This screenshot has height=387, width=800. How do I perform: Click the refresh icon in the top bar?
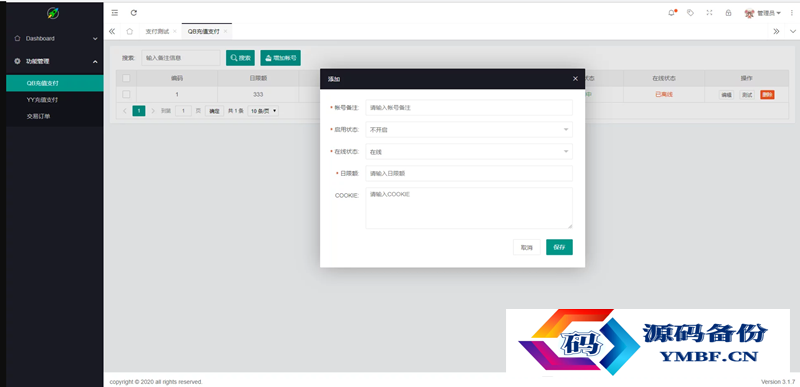click(134, 13)
